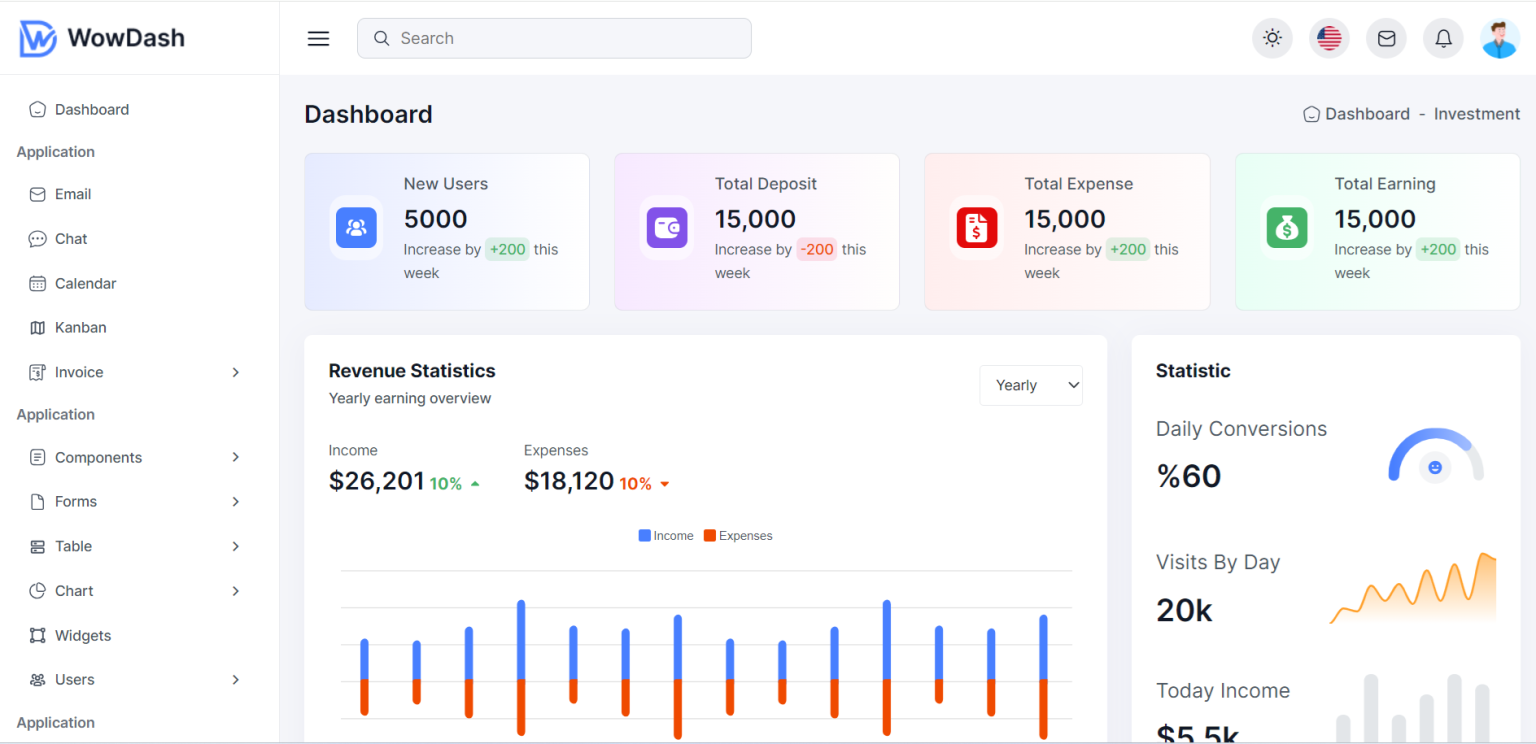This screenshot has width=1536, height=744.
Task: Open the Email application icon in sidebar
Action: coord(37,194)
